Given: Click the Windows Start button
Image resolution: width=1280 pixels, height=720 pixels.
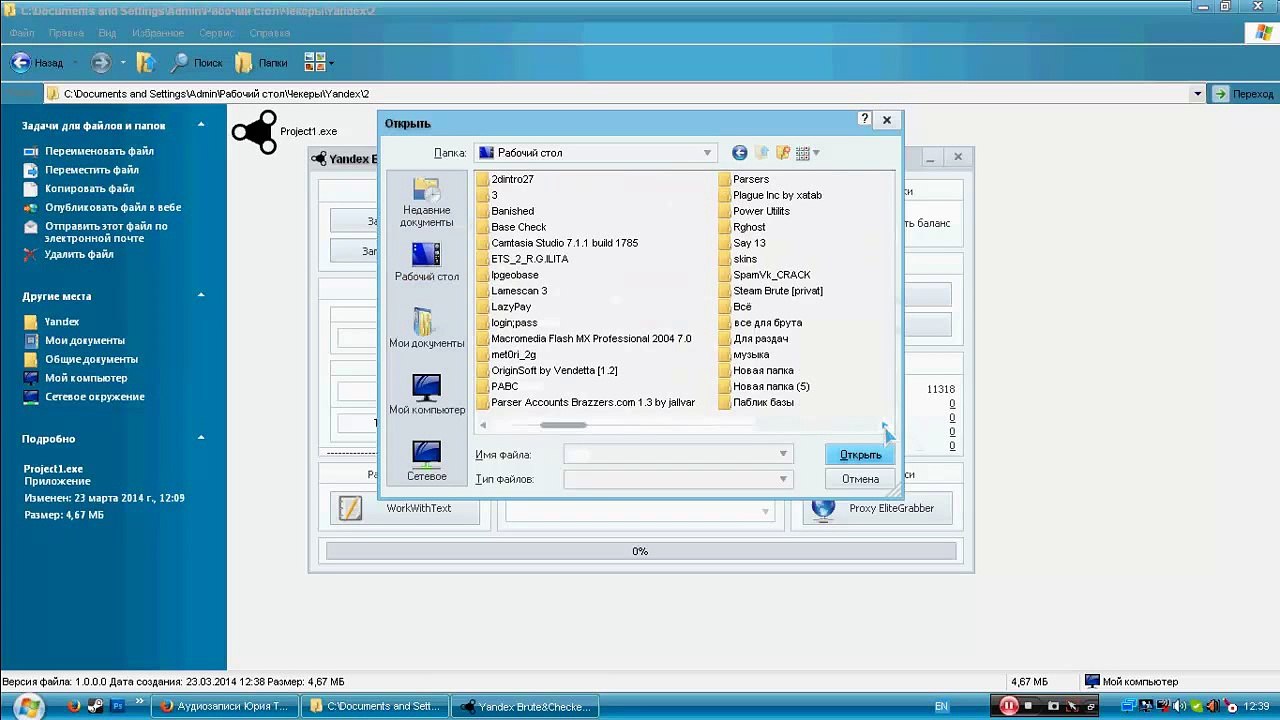Looking at the screenshot, I should coord(27,706).
